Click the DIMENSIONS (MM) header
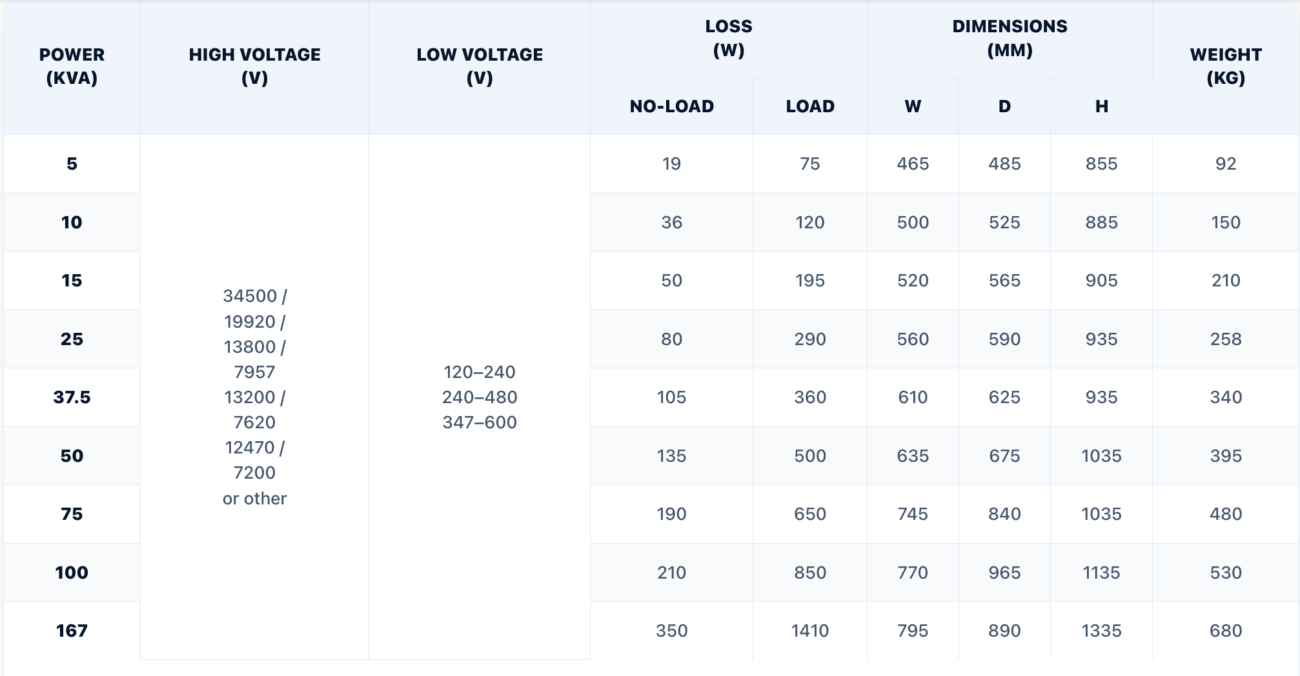The width and height of the screenshot is (1300, 676). pos(1010,39)
